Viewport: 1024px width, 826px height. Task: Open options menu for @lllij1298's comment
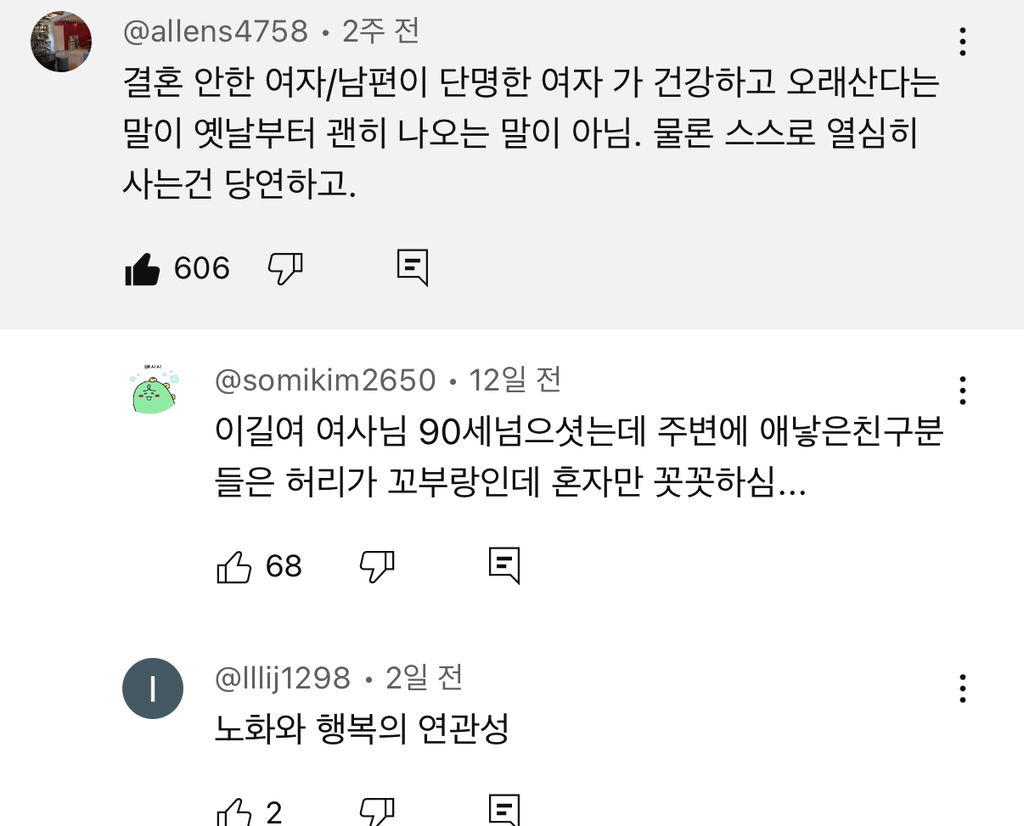pos(962,687)
